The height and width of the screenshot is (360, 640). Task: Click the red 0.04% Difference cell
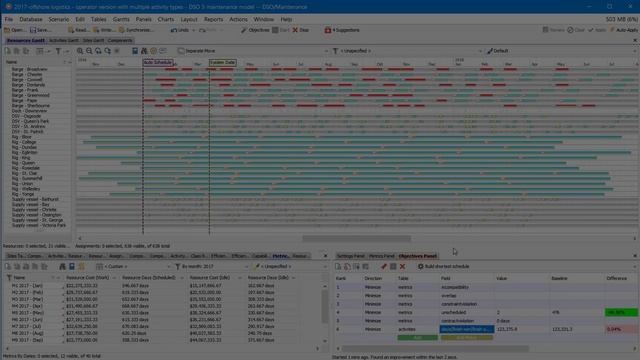(x=621, y=329)
